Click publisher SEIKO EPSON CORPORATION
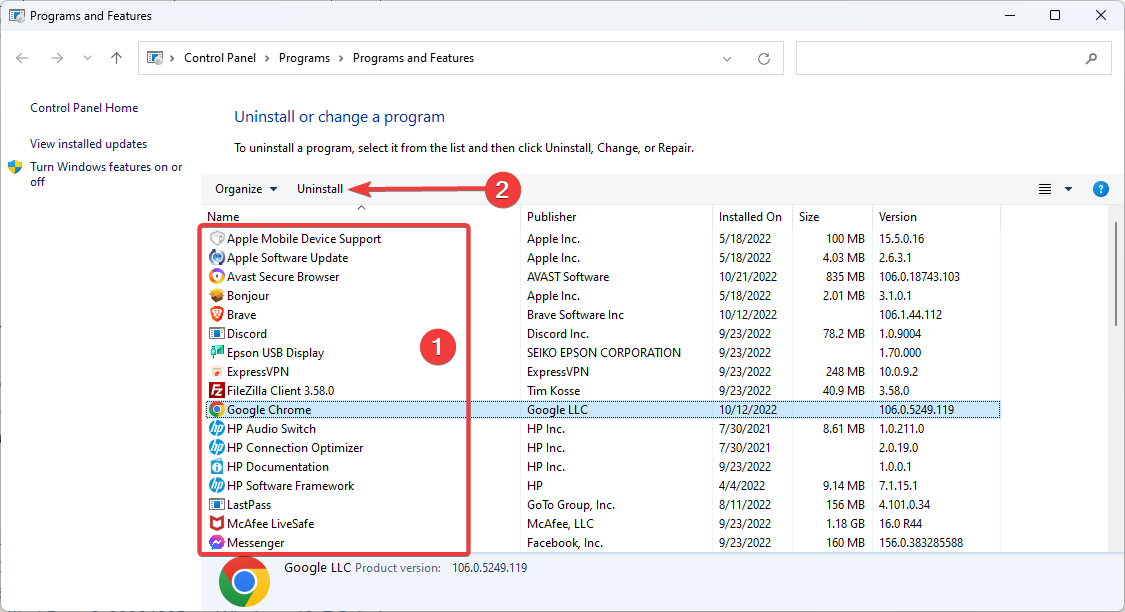This screenshot has width=1125, height=612. [x=604, y=352]
